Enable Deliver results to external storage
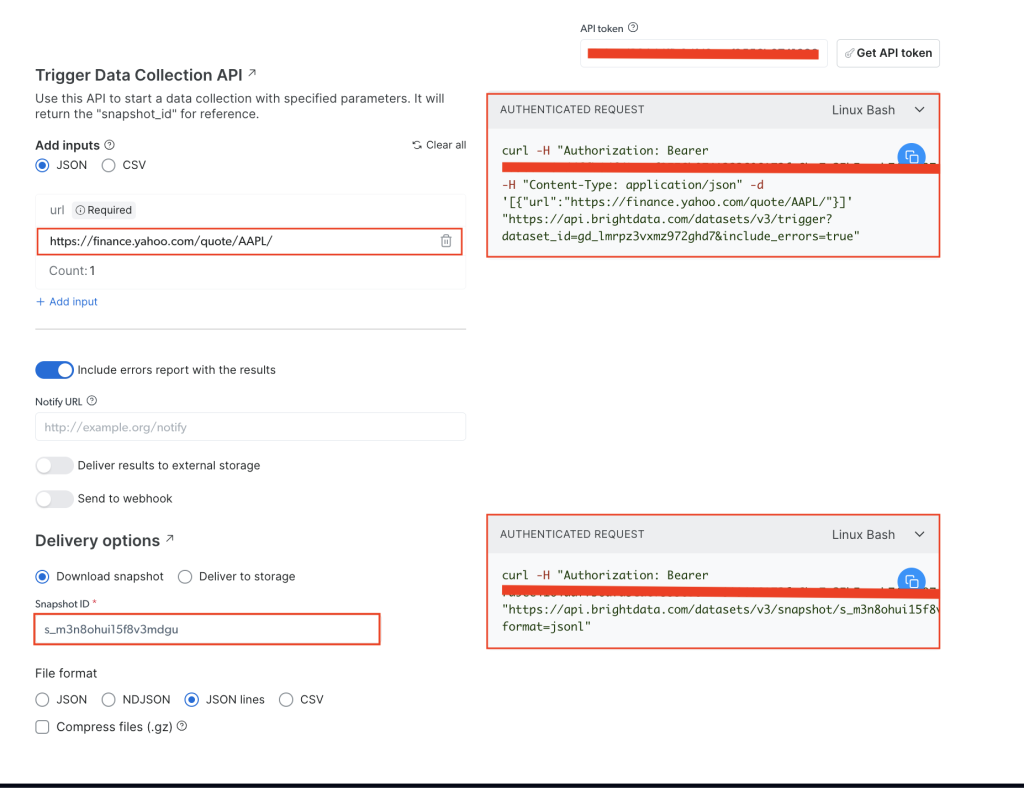The width and height of the screenshot is (1024, 788). tap(55, 466)
